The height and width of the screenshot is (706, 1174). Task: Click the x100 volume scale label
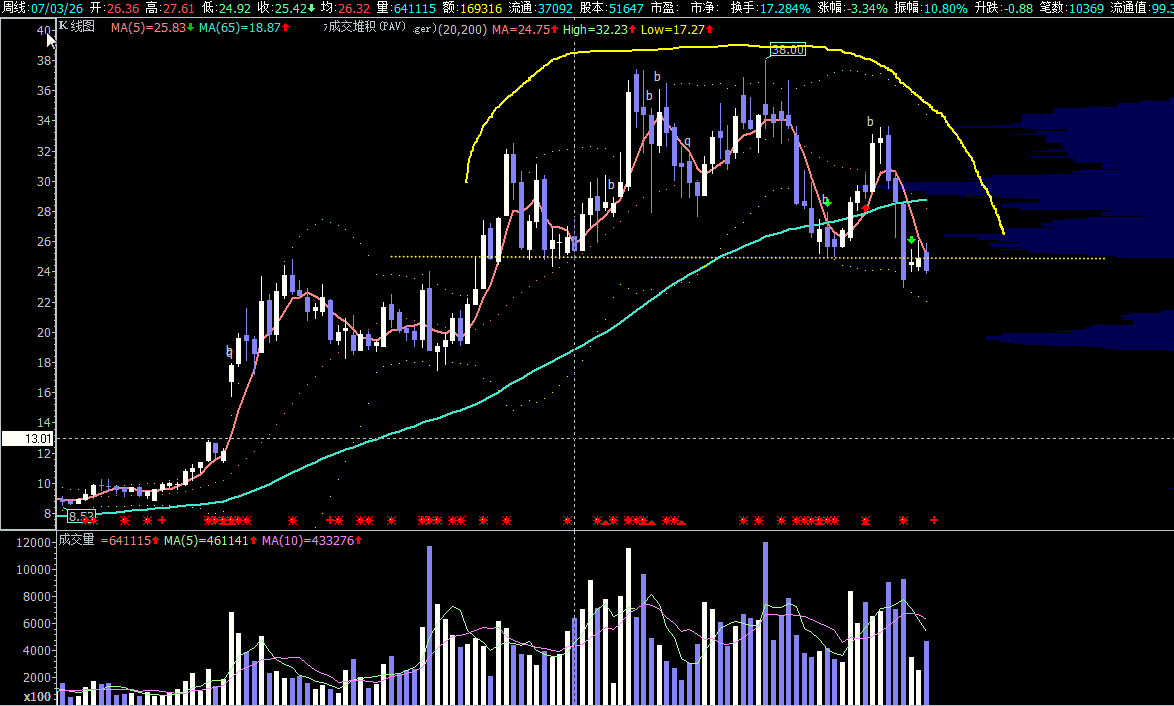[37, 697]
